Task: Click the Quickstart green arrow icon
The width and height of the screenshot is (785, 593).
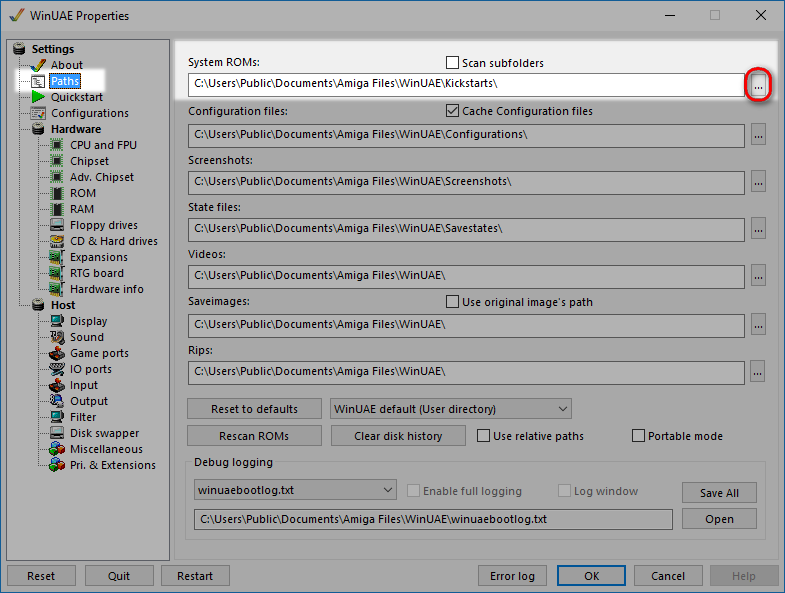Action: (x=39, y=97)
